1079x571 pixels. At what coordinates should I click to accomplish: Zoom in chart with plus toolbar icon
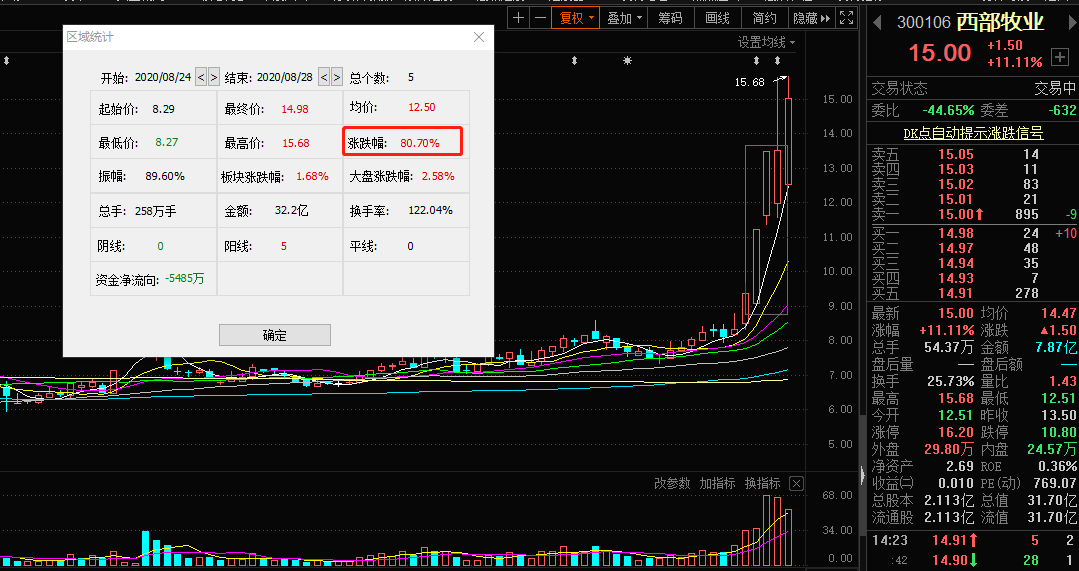coord(519,18)
